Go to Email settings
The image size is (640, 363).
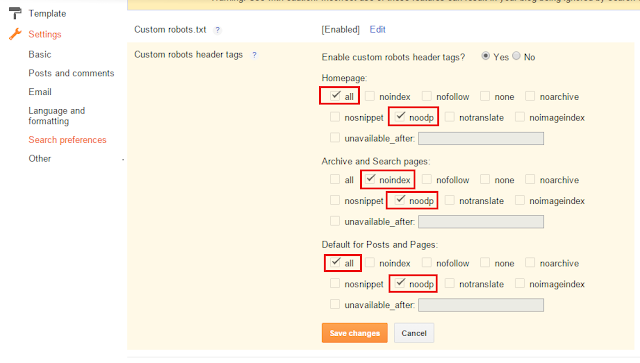(40, 92)
